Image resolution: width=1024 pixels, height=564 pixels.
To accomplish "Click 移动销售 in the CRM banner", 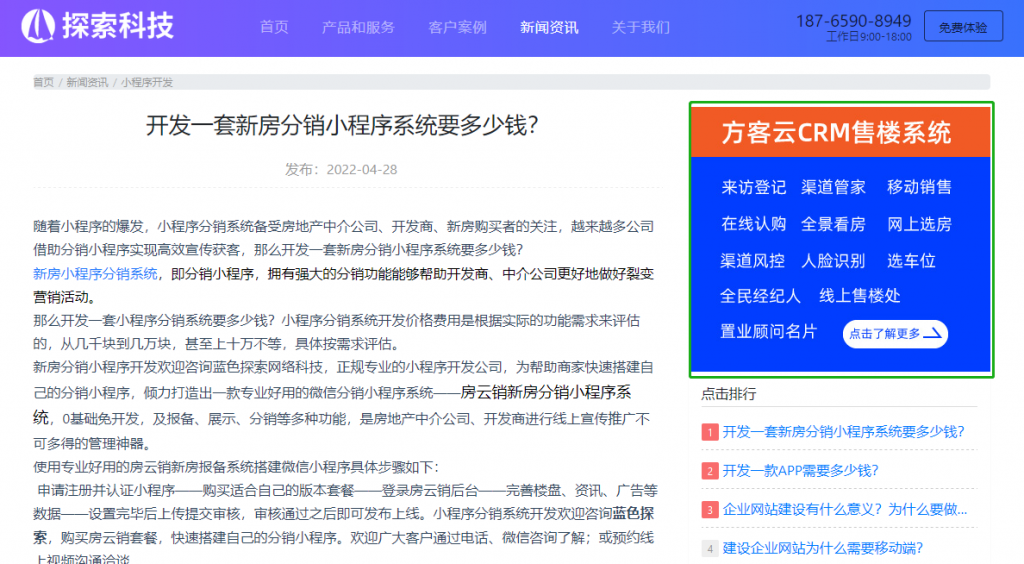I will coord(920,187).
